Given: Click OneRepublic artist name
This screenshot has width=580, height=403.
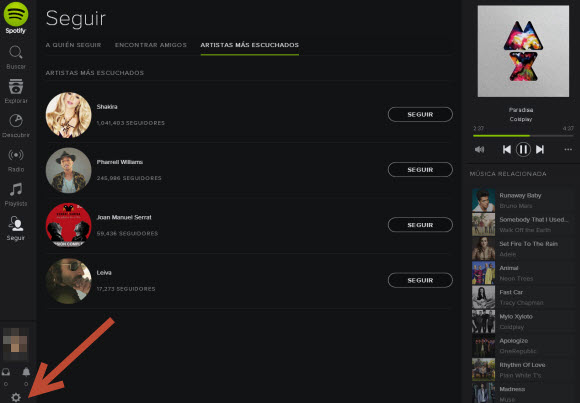Looking at the screenshot, I should click(517, 351).
